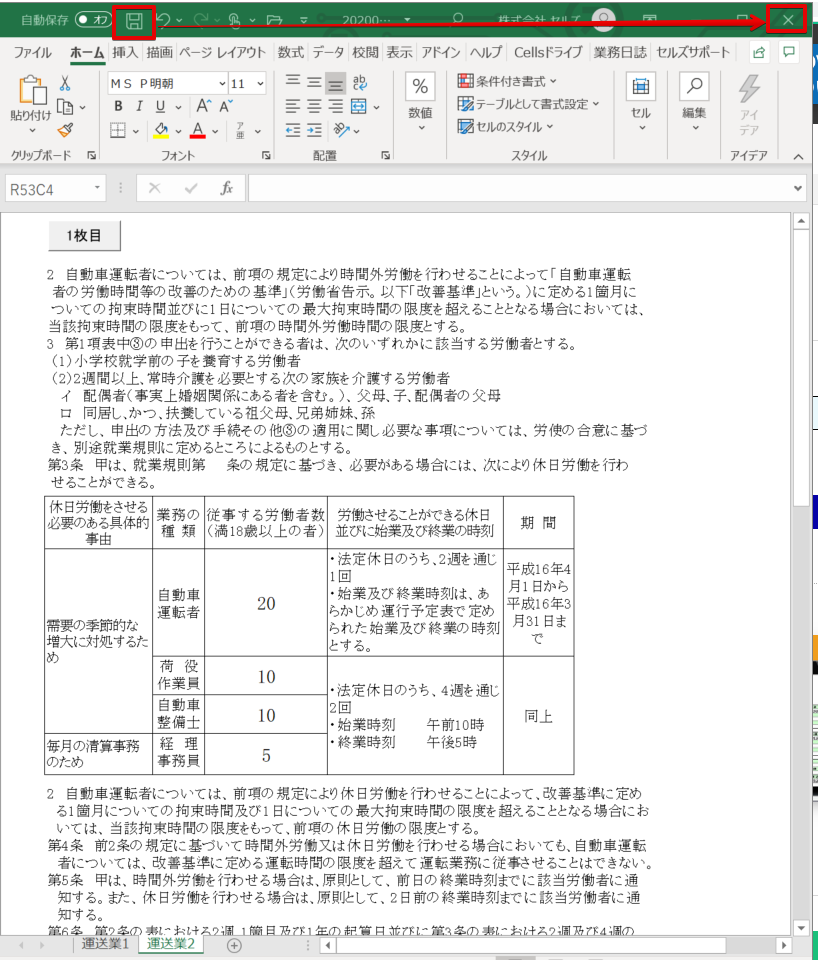The height and width of the screenshot is (960, 818).
Task: Toggle Underline formatting
Action: [x=160, y=107]
